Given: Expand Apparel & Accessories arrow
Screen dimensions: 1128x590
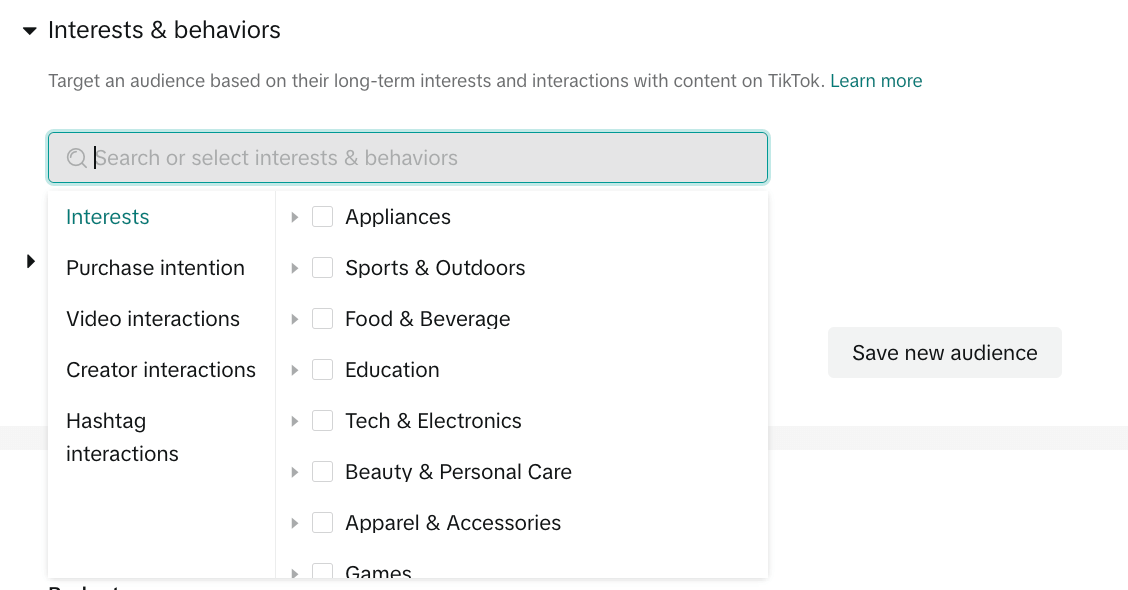Looking at the screenshot, I should [294, 524].
